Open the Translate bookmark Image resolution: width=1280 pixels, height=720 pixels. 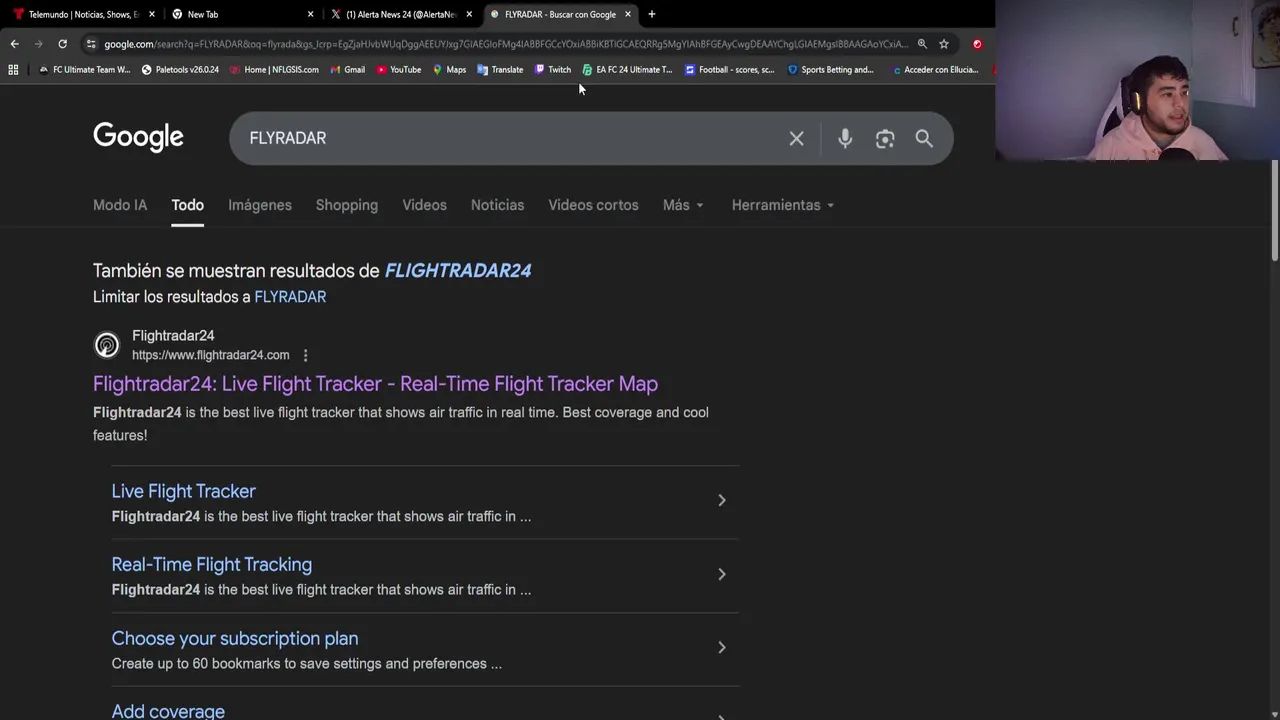click(500, 70)
